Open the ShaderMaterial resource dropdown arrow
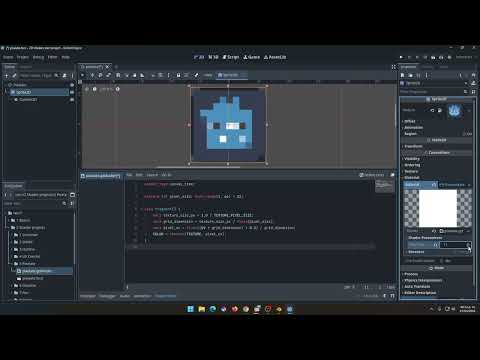480x360 pixels. point(469,185)
